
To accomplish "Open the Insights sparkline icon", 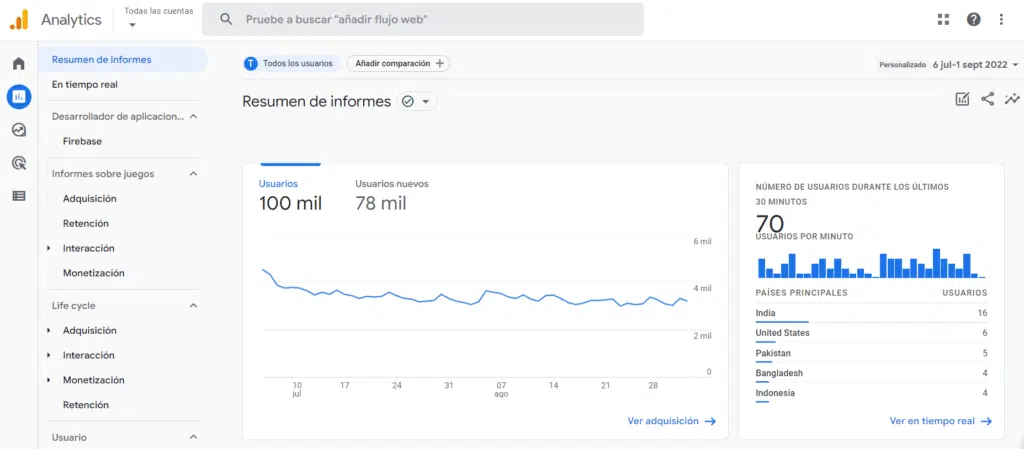I will (1012, 99).
